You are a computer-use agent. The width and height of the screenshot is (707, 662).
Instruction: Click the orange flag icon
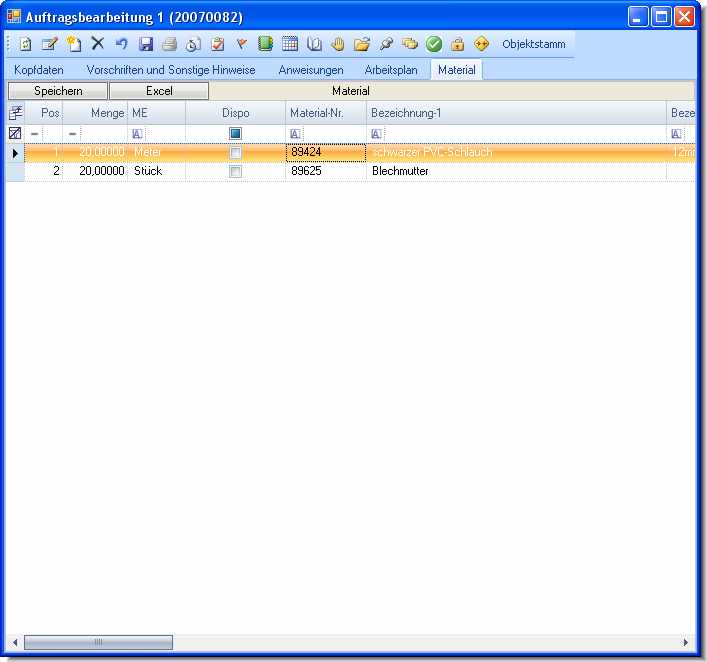click(x=242, y=44)
